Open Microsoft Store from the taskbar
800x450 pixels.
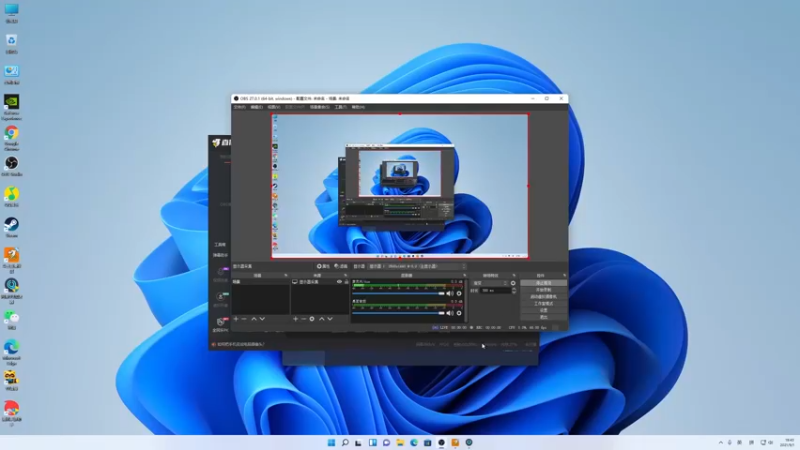[428, 442]
